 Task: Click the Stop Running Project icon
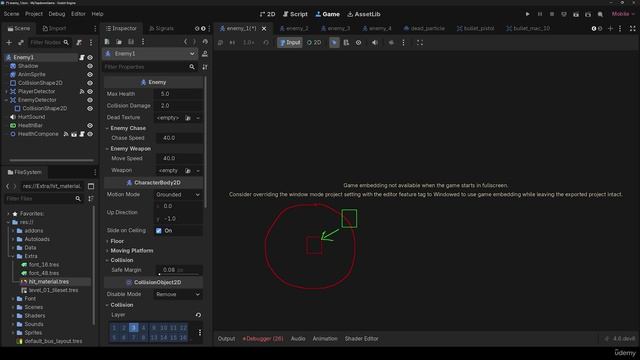pyautogui.click(x=552, y=14)
